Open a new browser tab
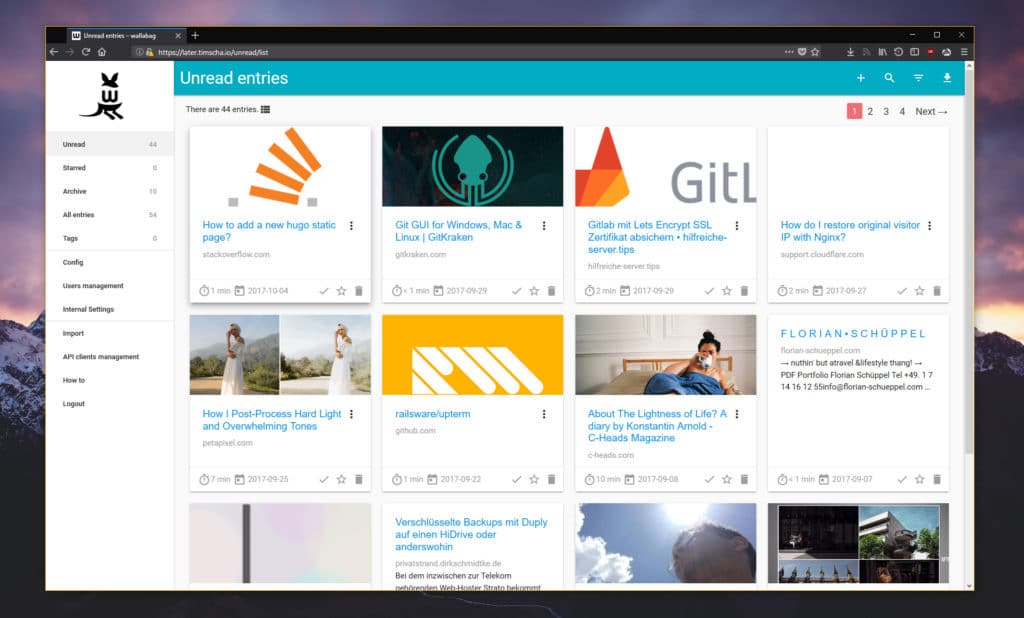This screenshot has width=1024, height=618. [x=195, y=35]
